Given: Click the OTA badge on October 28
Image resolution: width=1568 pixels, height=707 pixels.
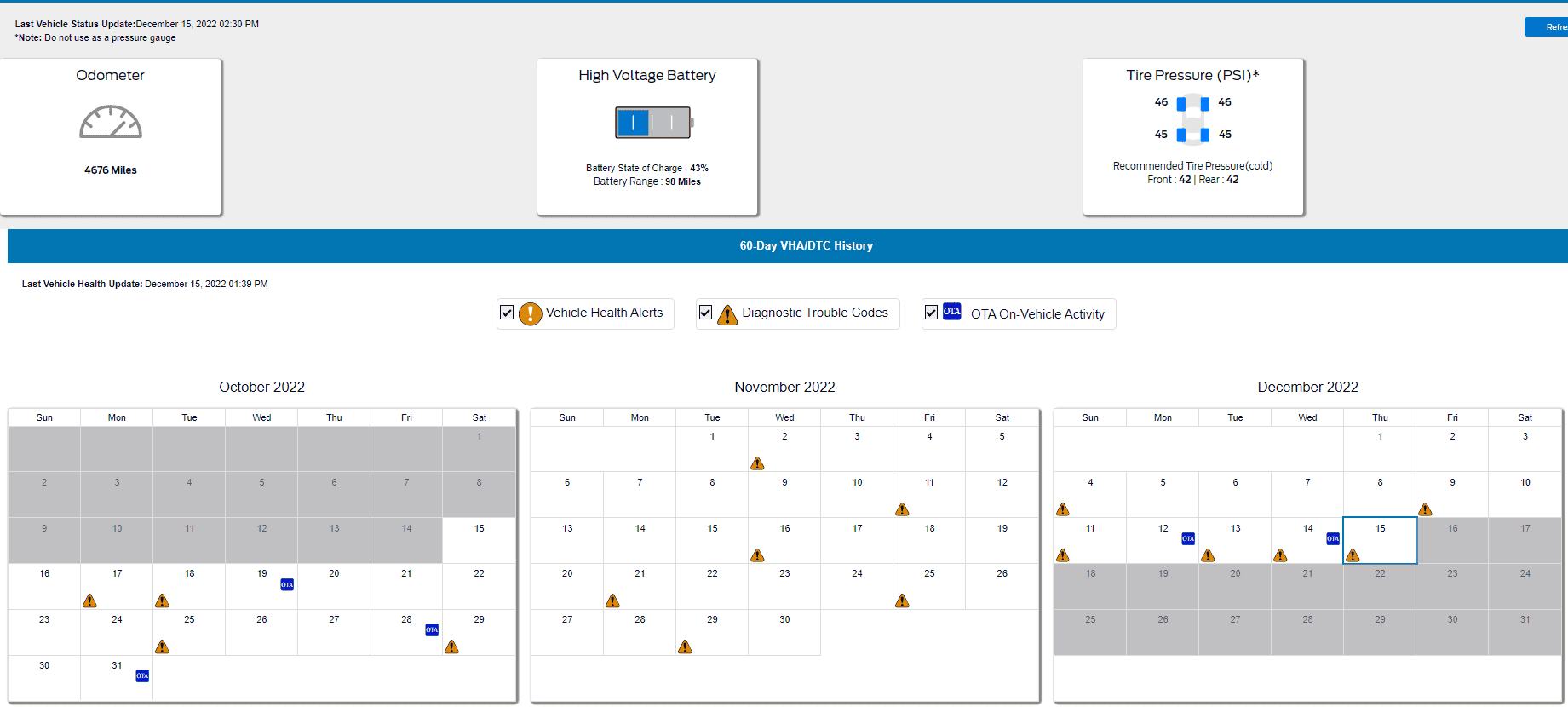Looking at the screenshot, I should point(432,629).
